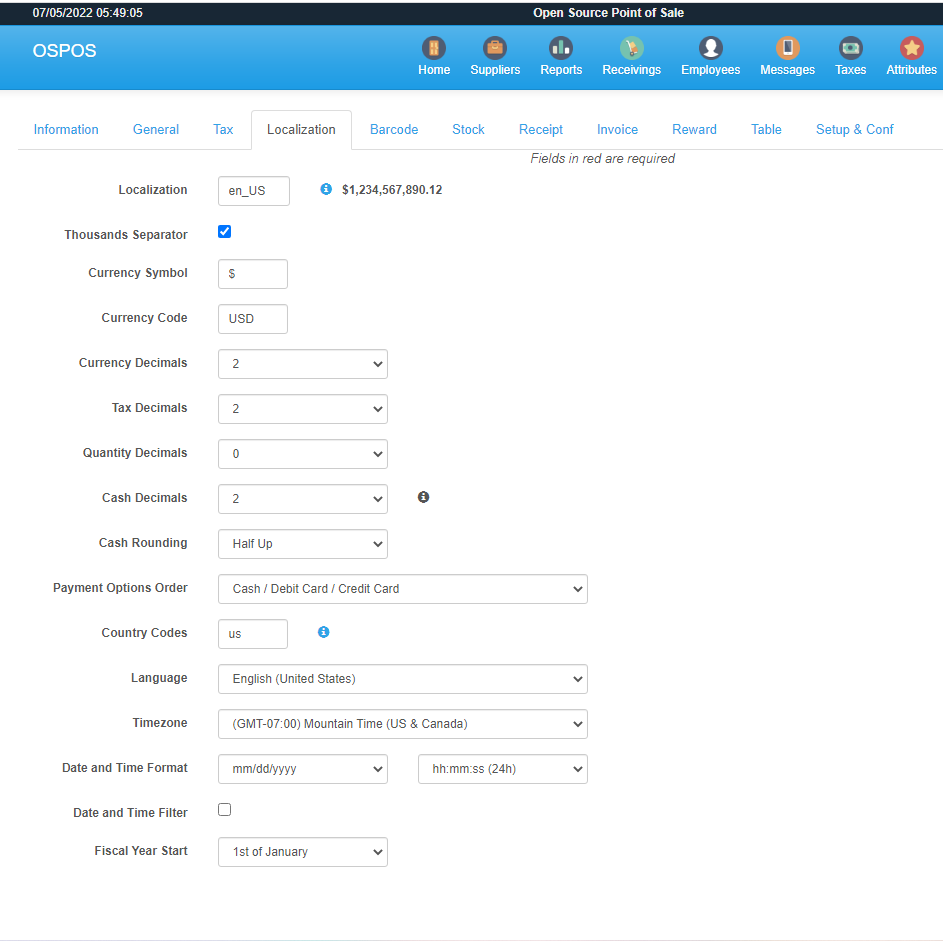Toggle the Thousands Separator checkbox

(x=224, y=231)
